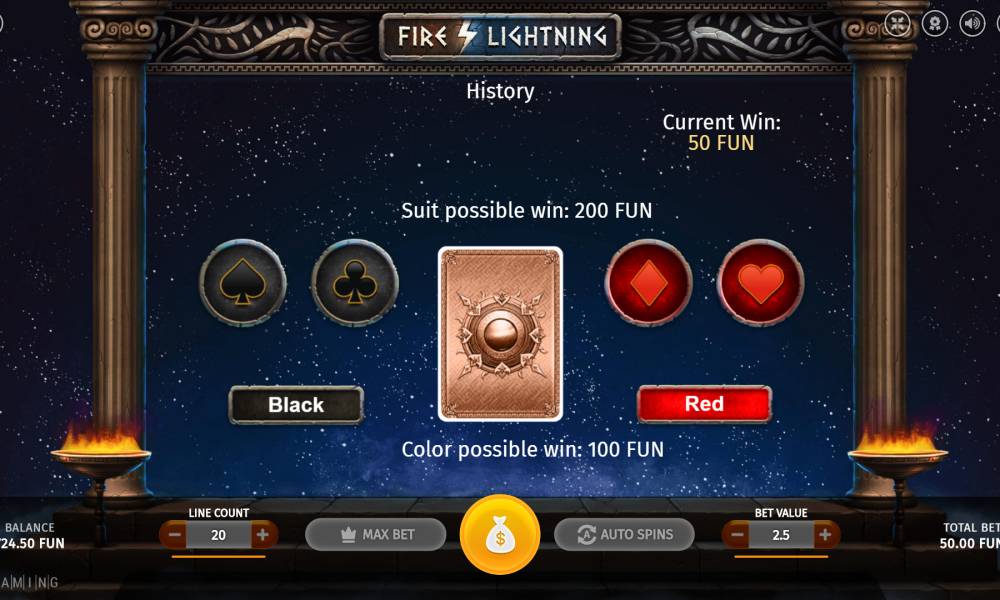Open the achievements badge icon
Image resolution: width=1000 pixels, height=600 pixels.
(935, 24)
